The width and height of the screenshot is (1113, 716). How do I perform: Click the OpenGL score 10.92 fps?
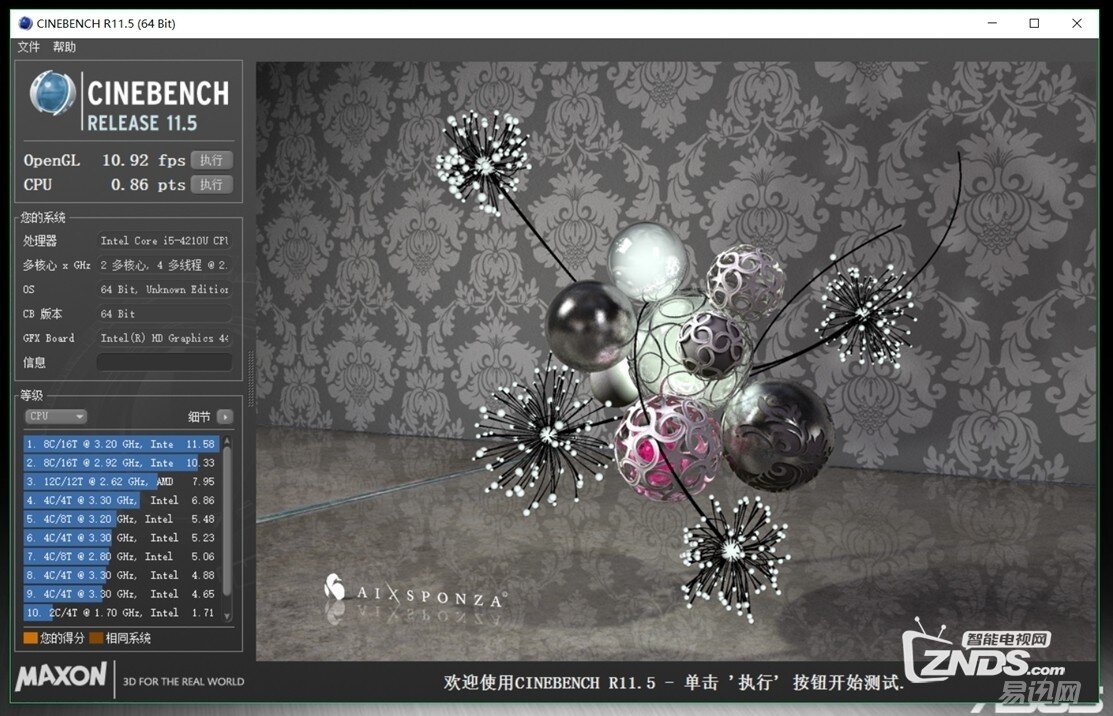(x=143, y=160)
